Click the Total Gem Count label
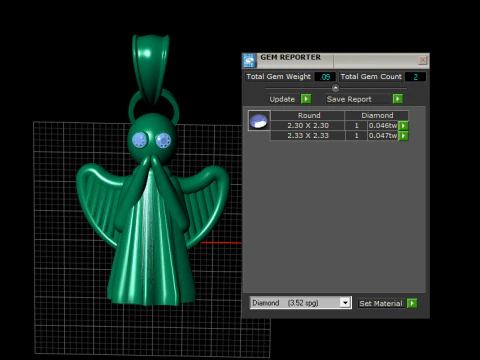 371,77
